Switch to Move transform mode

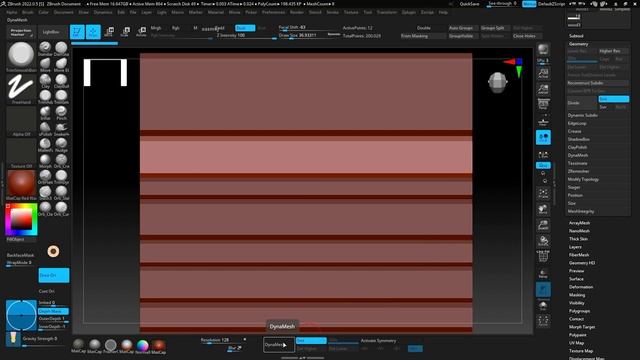(x=109, y=32)
